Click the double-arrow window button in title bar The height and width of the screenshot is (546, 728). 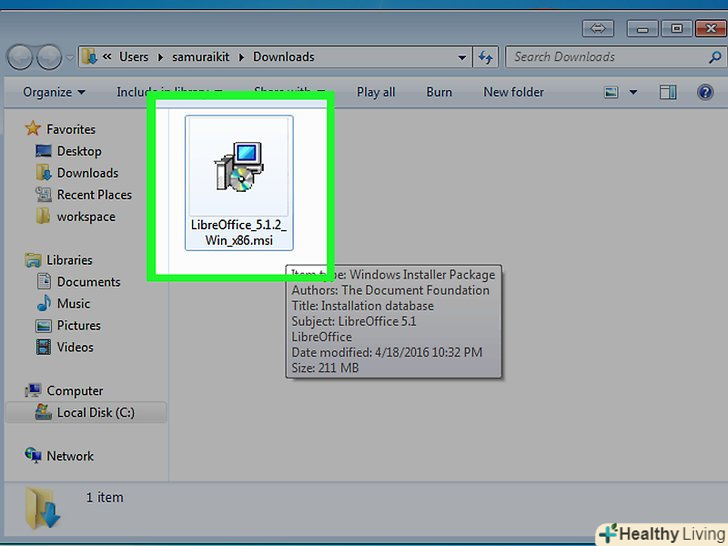(x=598, y=29)
